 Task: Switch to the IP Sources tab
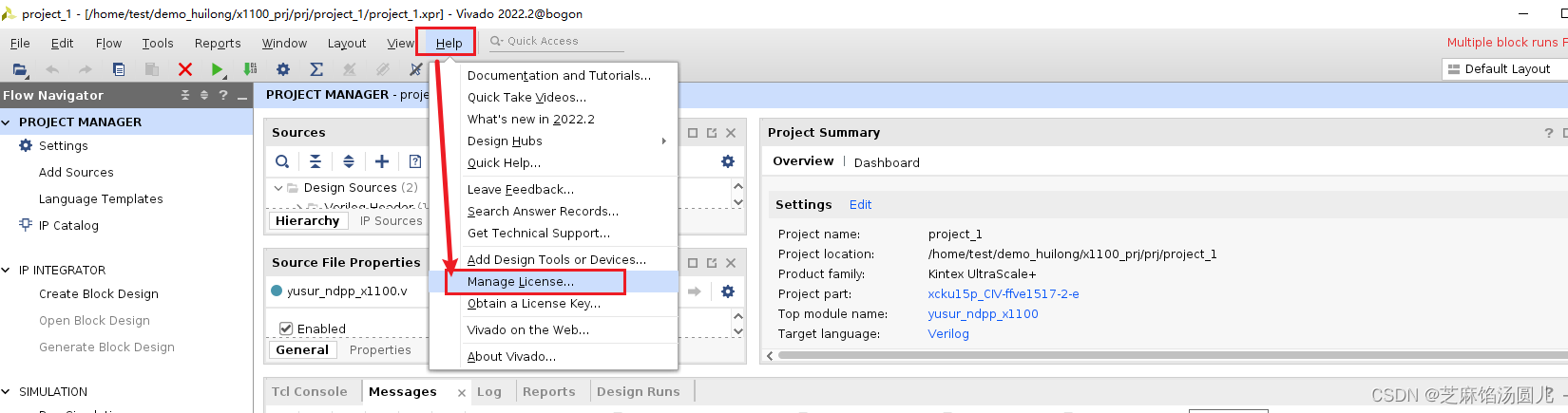(391, 221)
